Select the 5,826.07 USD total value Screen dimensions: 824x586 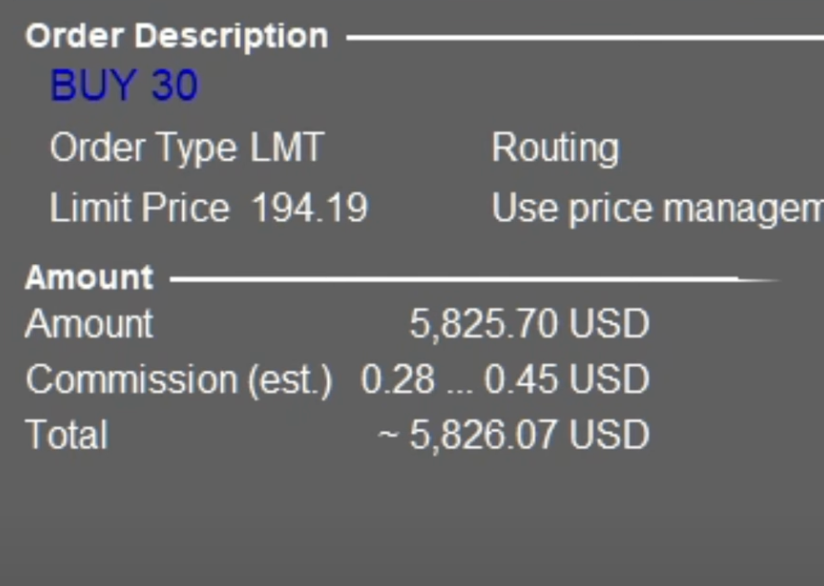point(529,435)
